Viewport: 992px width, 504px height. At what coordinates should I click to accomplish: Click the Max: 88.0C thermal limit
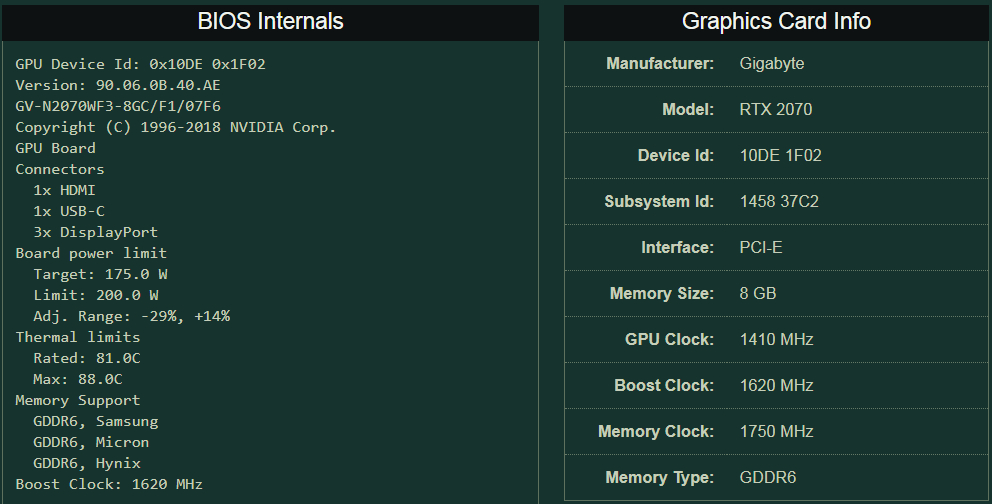(x=78, y=379)
